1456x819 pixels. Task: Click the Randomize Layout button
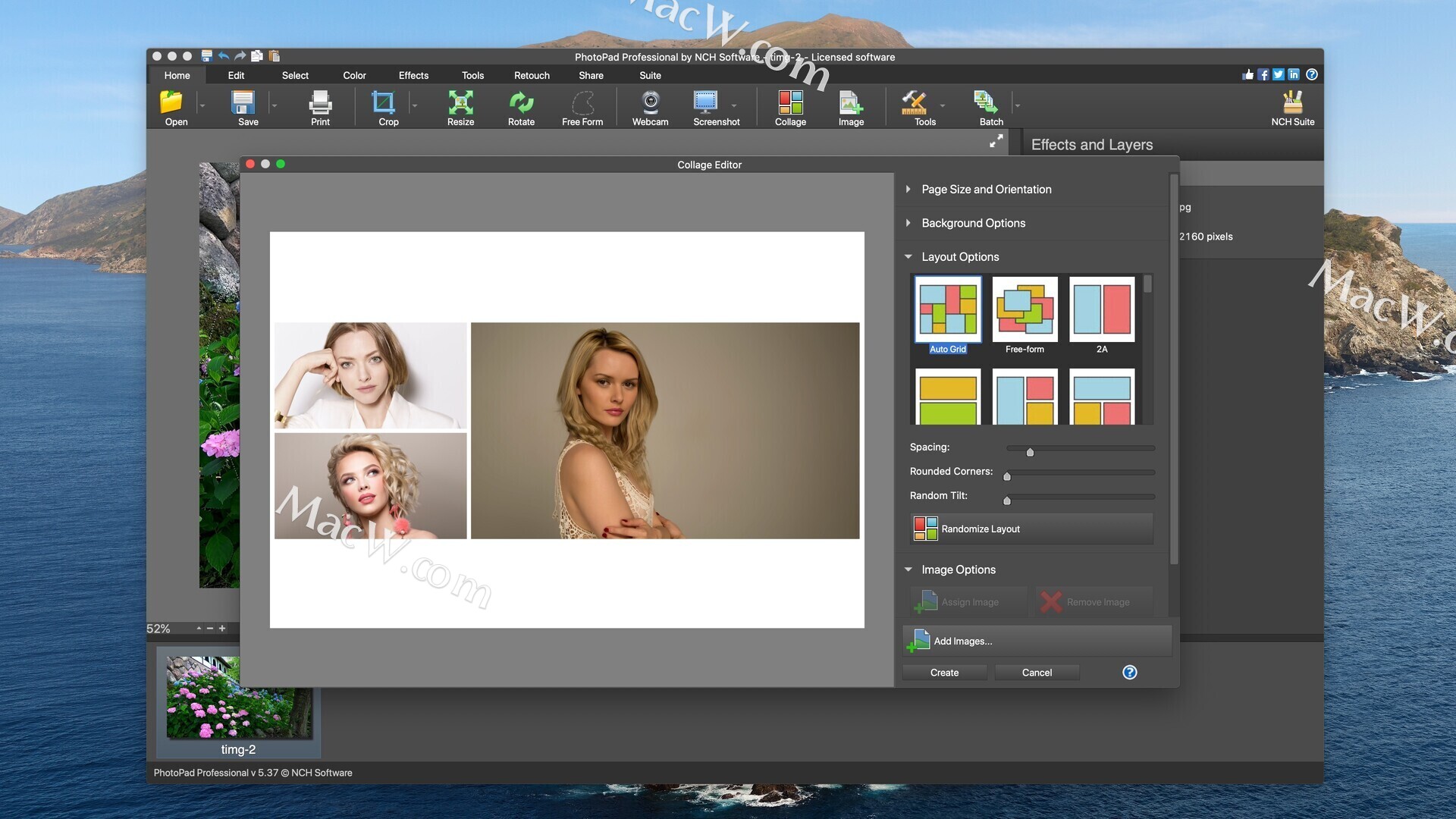click(1031, 529)
